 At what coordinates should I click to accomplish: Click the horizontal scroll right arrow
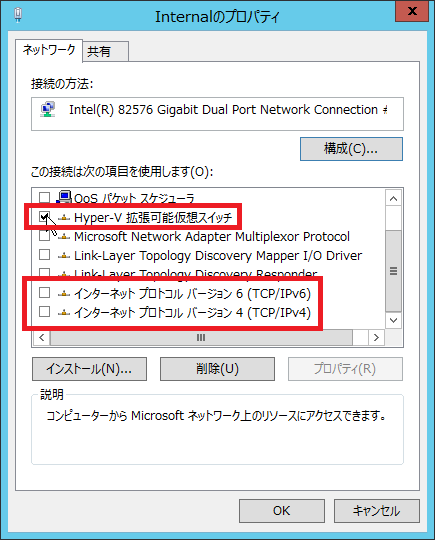(x=376, y=338)
